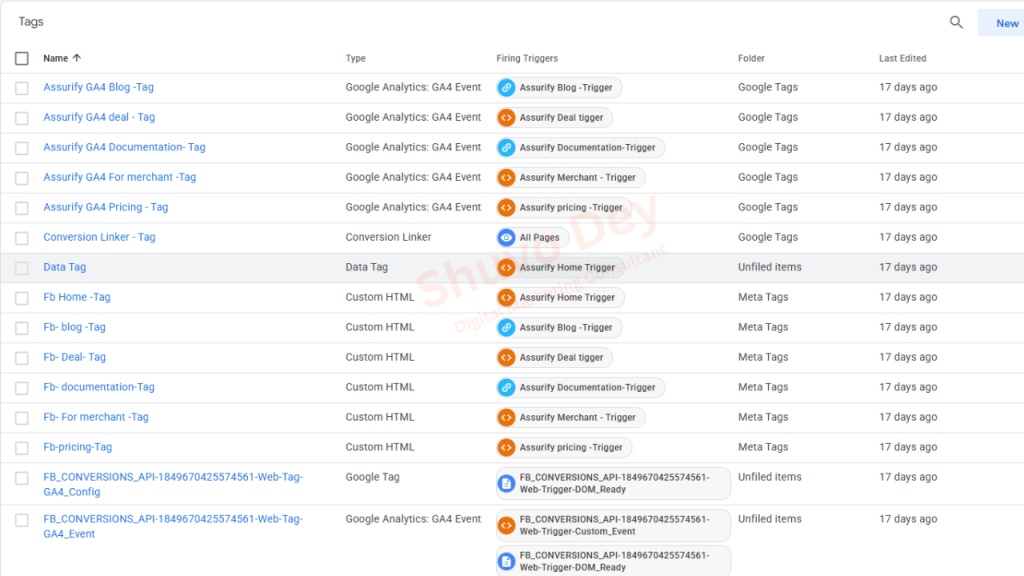Click the All Pages eye icon

(x=506, y=238)
